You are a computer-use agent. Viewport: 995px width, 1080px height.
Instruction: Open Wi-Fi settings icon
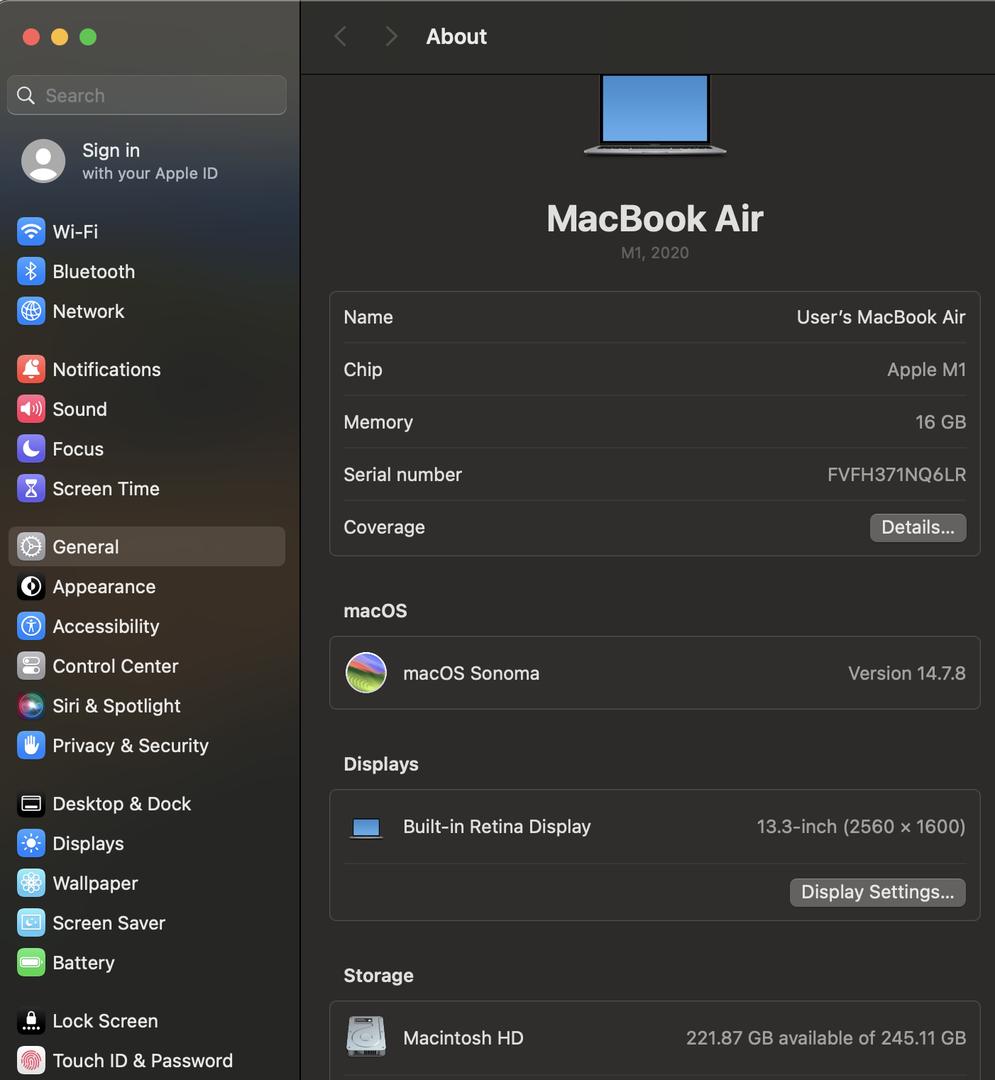tap(31, 231)
